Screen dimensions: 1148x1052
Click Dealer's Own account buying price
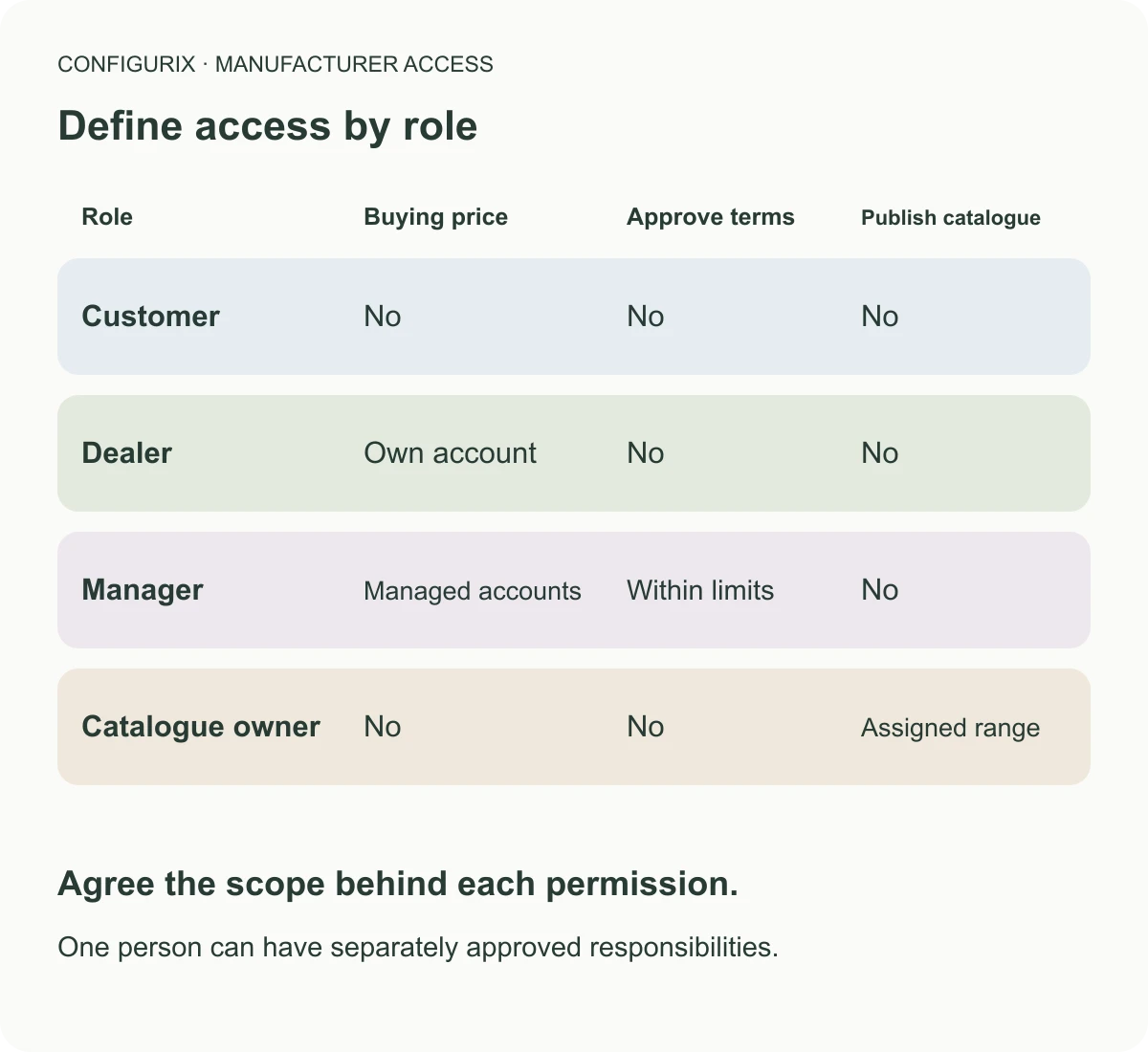[450, 453]
